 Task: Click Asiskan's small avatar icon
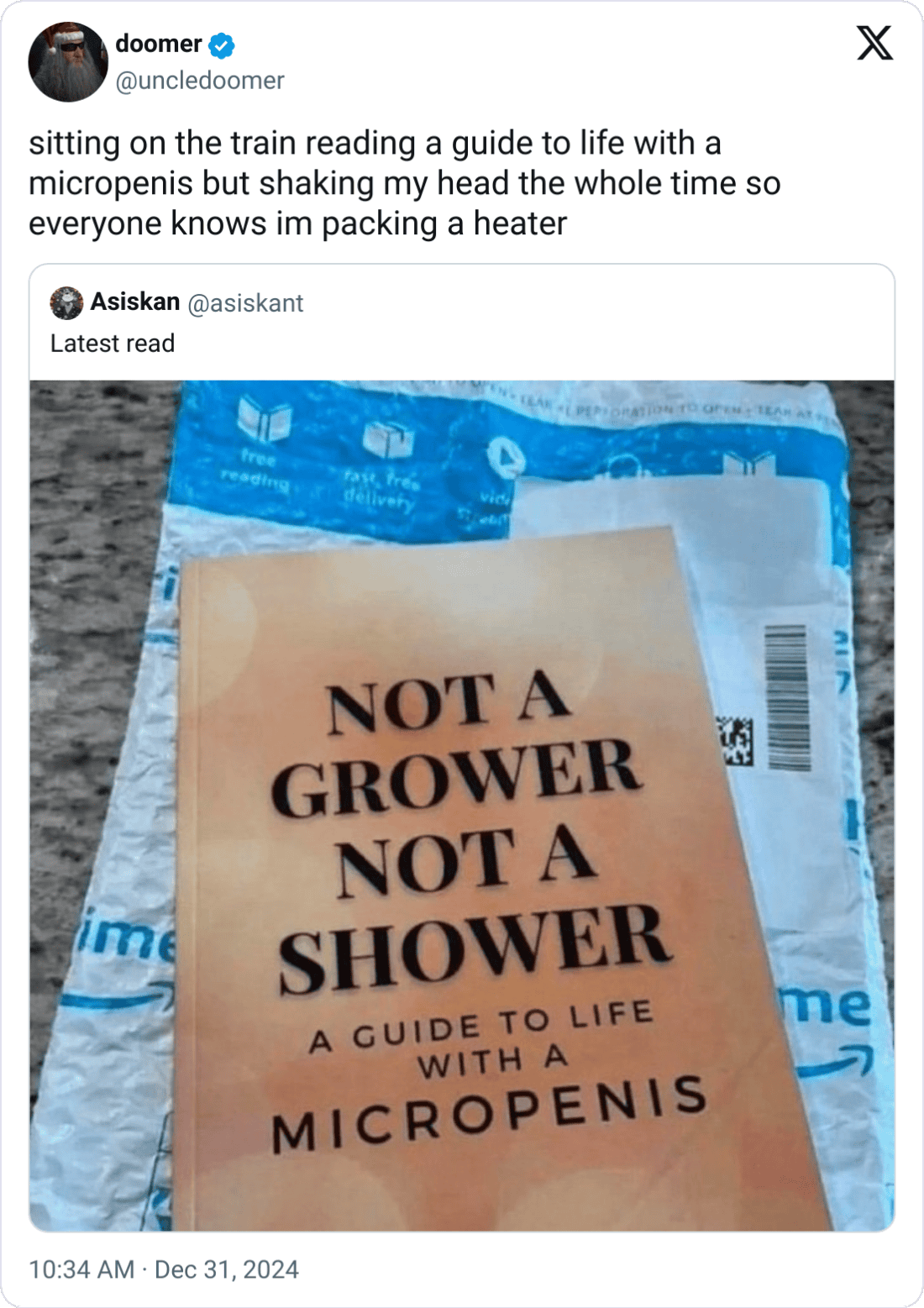(x=66, y=302)
